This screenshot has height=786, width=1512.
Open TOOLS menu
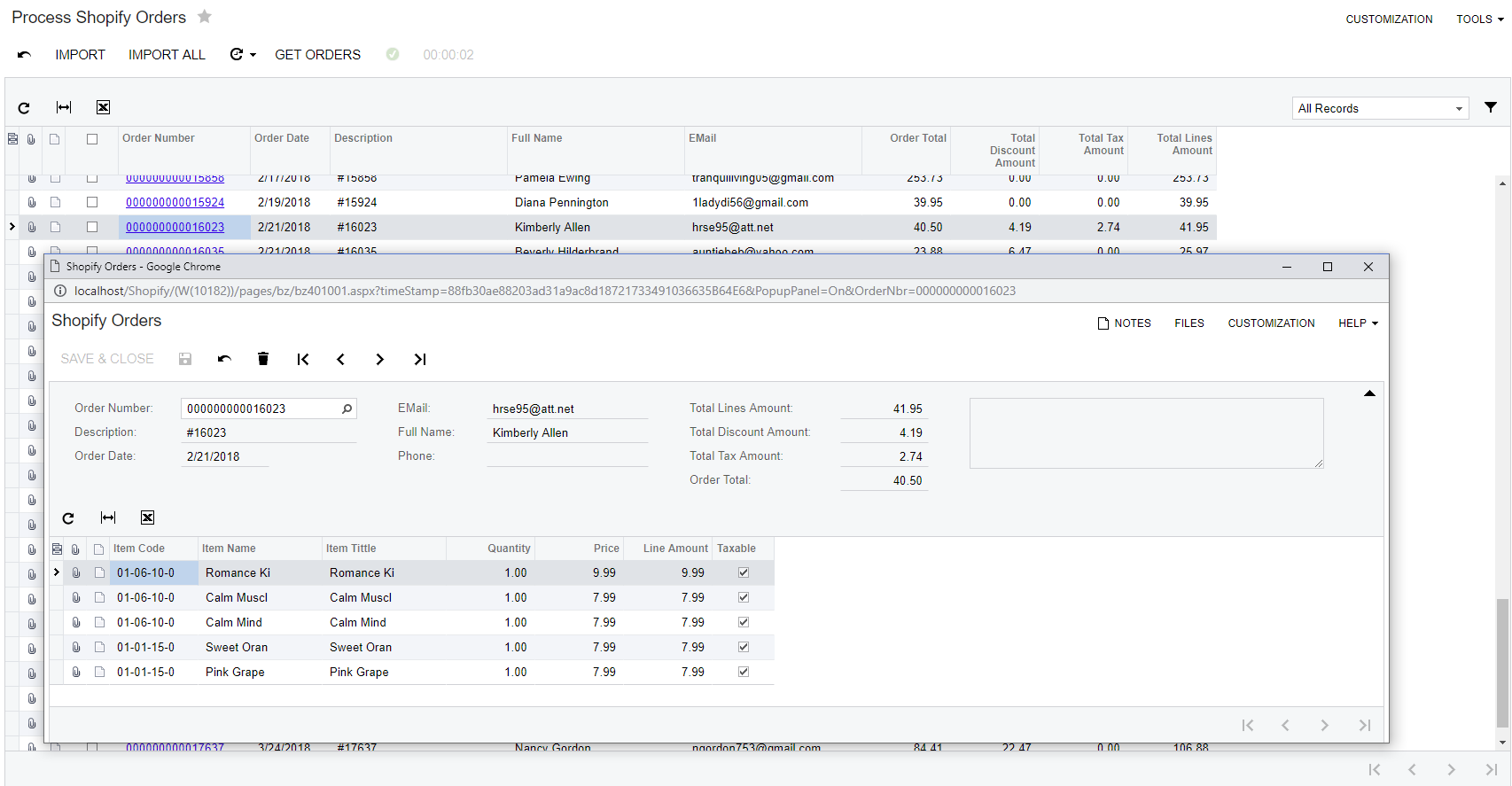[x=1479, y=19]
